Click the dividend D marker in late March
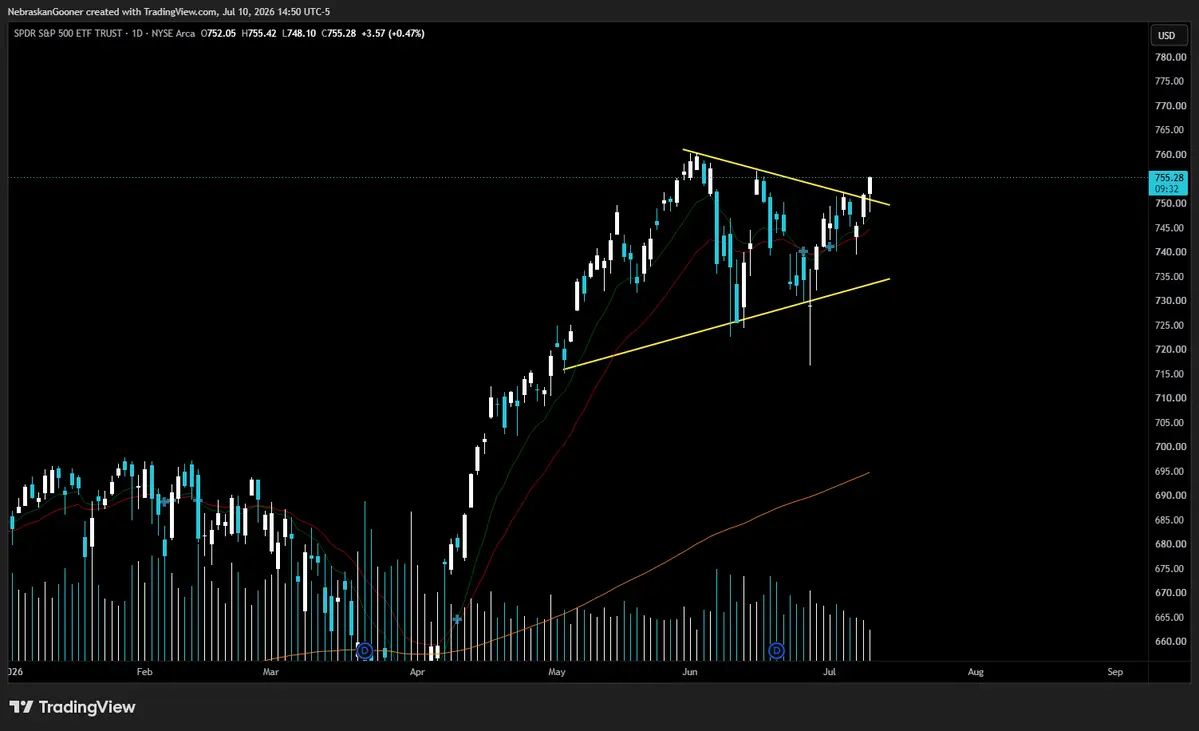This screenshot has width=1199, height=731. click(365, 651)
